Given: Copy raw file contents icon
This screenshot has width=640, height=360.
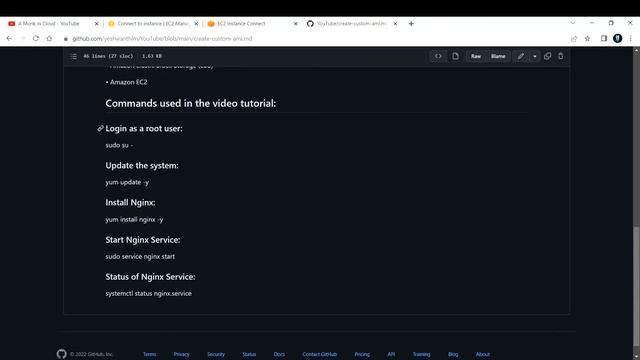Looking at the screenshot, I should point(547,56).
